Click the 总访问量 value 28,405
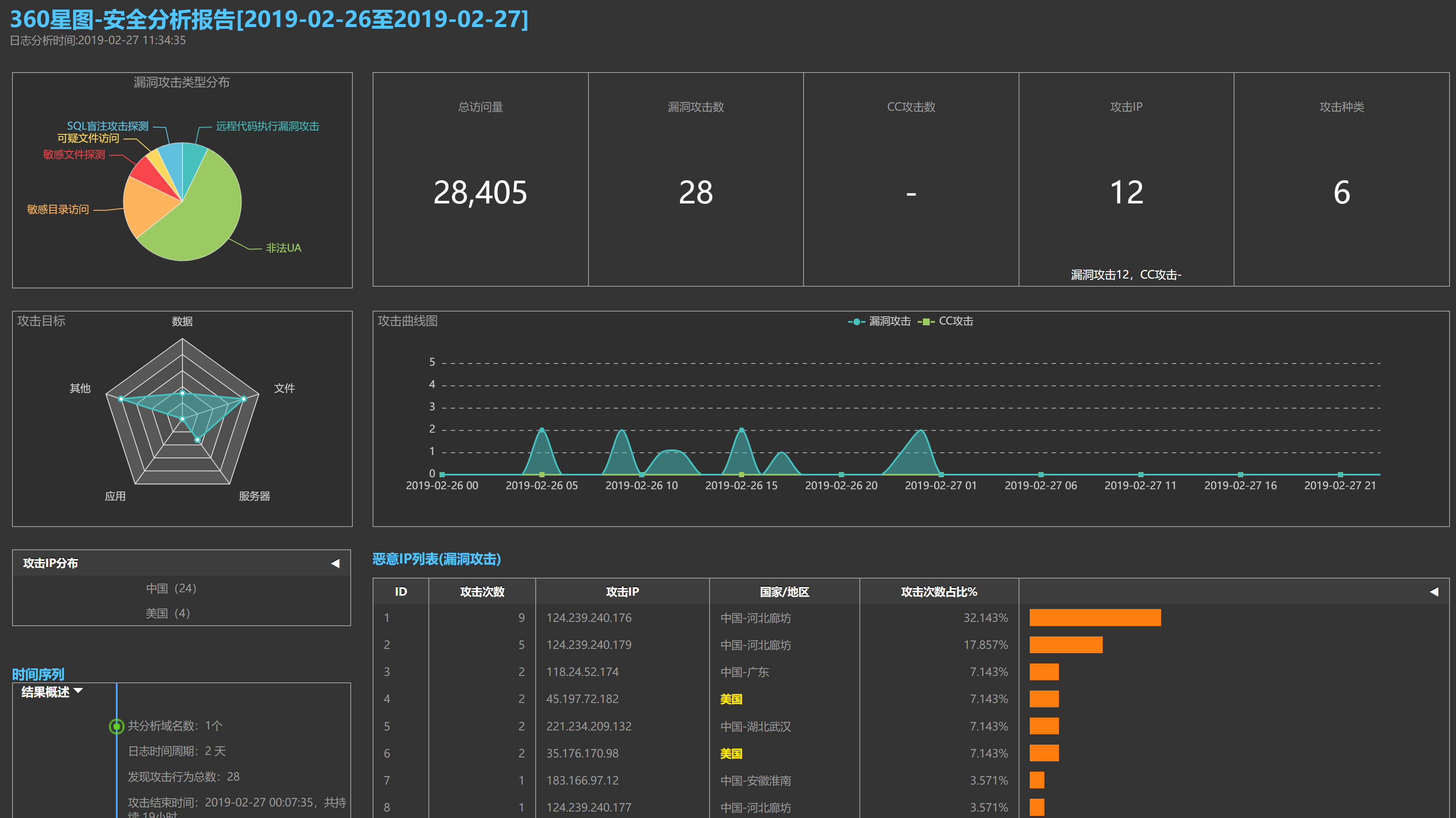The image size is (1456, 818). 480,192
